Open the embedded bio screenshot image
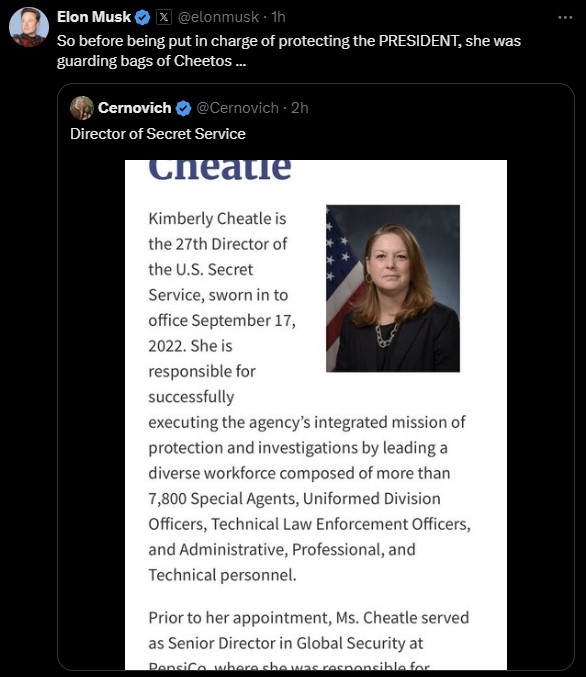 point(316,415)
